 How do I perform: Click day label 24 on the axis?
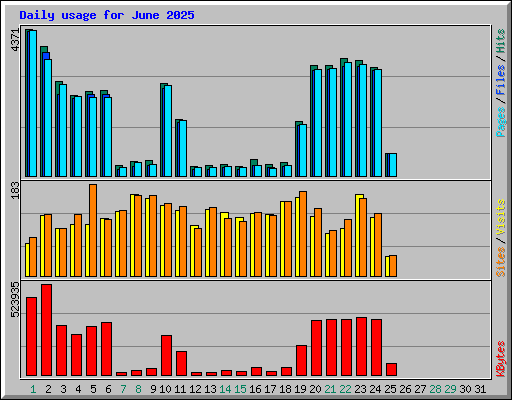click(375, 389)
